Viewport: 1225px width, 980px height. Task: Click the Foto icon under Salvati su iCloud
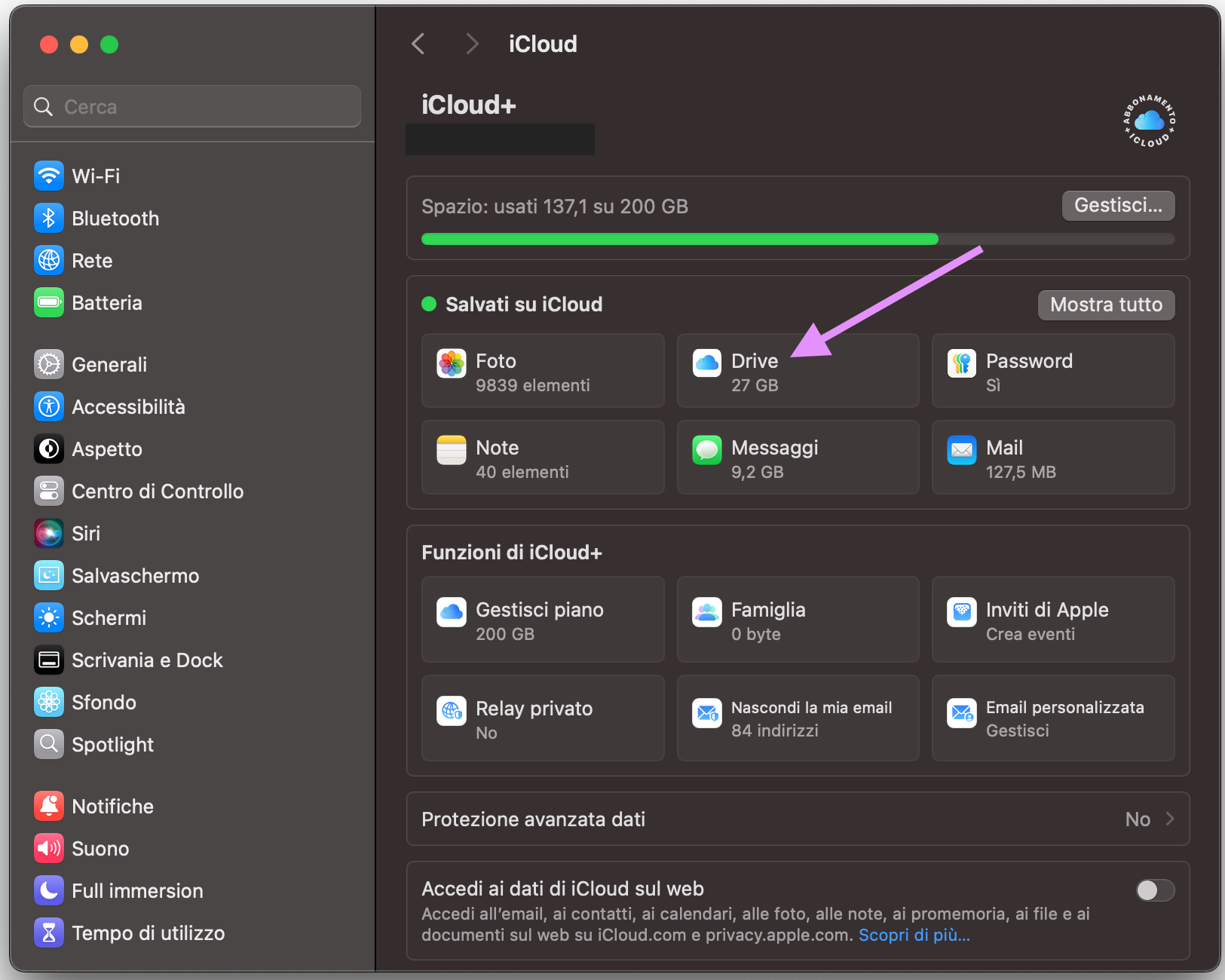click(451, 363)
